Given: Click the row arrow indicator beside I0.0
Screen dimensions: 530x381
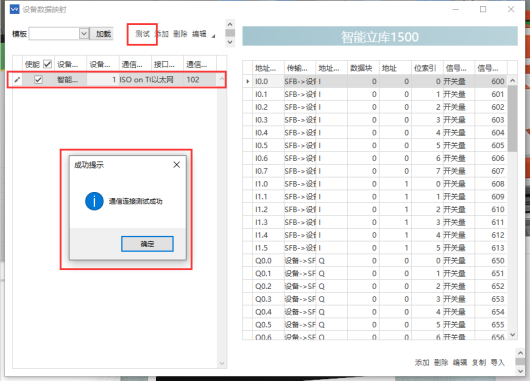Looking at the screenshot, I should (248, 81).
